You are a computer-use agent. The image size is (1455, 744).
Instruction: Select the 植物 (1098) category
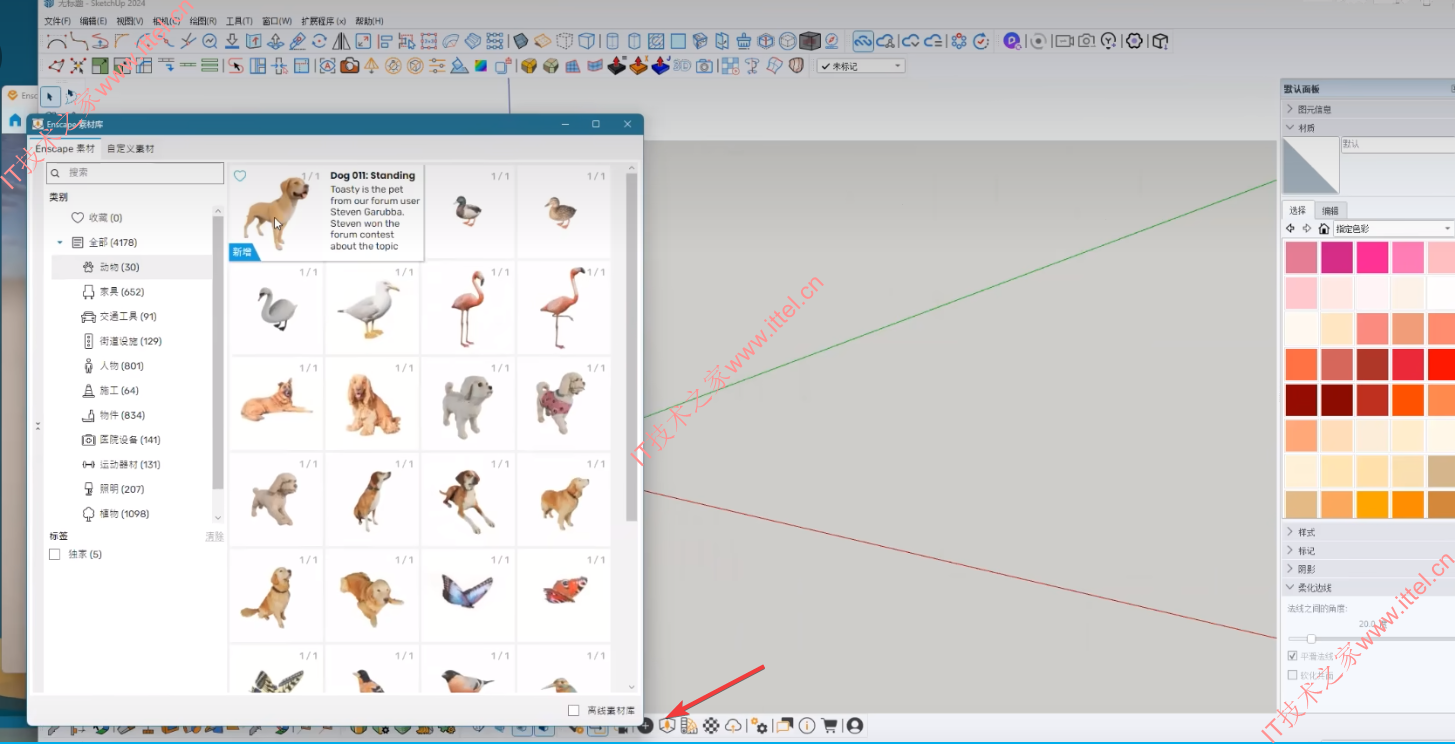click(x=132, y=514)
